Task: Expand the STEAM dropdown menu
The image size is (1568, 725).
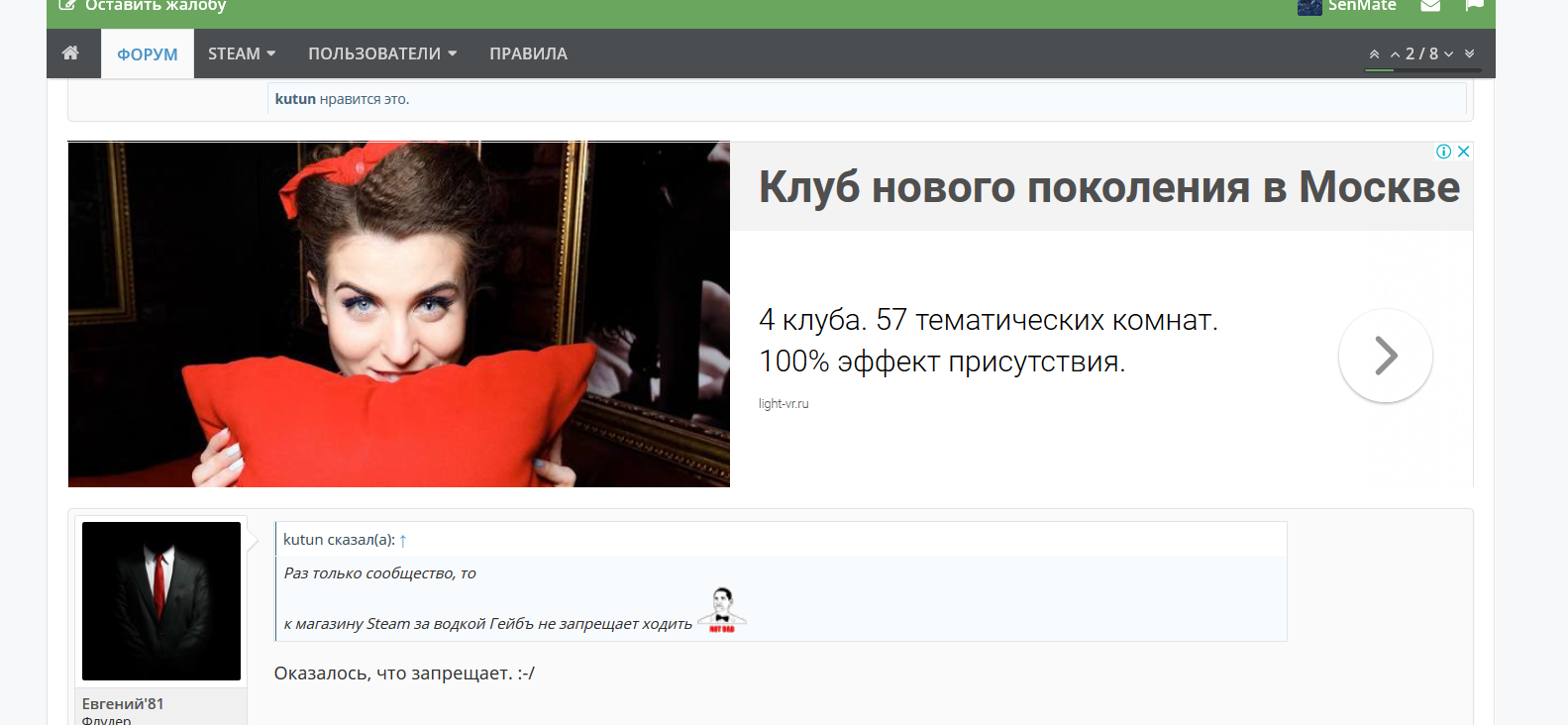Action: point(242,53)
